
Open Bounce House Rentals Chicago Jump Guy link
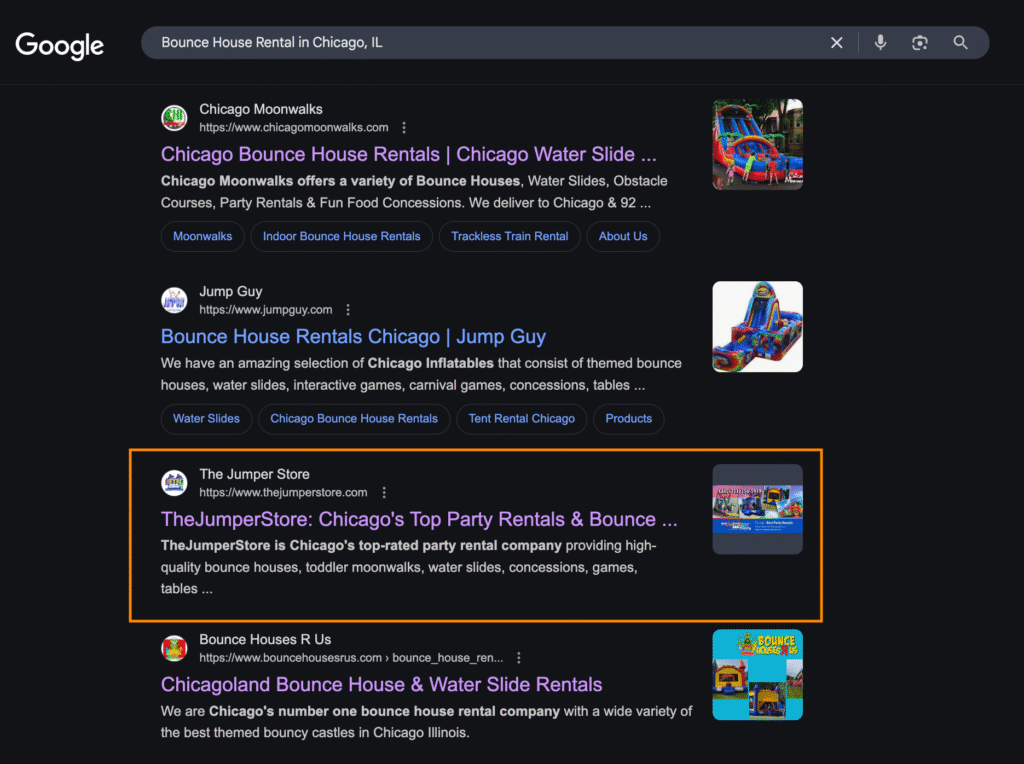[x=353, y=336]
